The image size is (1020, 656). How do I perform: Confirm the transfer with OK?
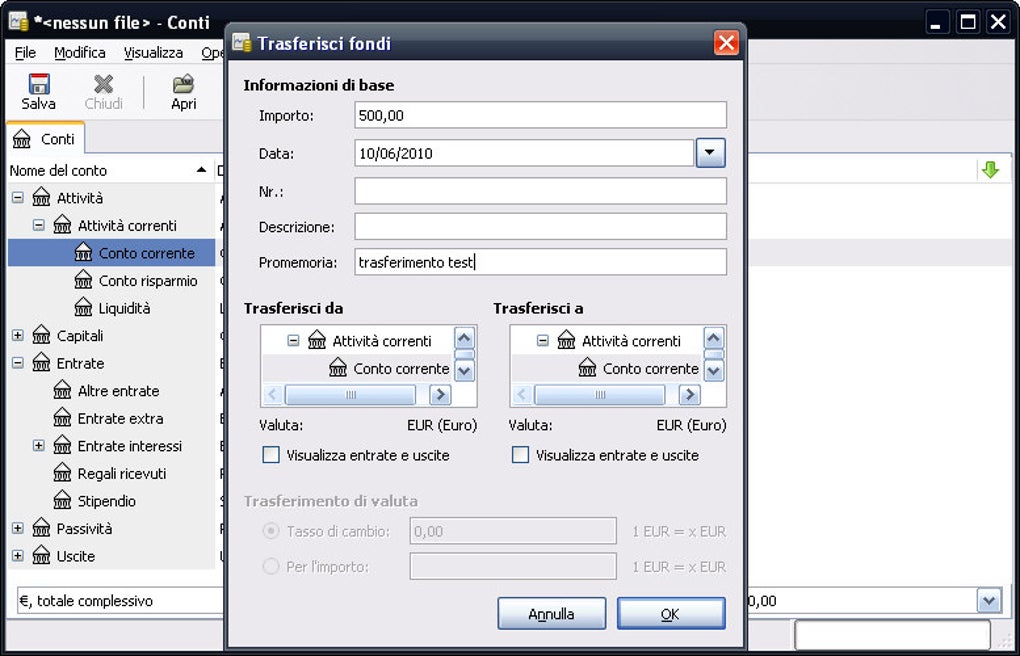point(671,614)
